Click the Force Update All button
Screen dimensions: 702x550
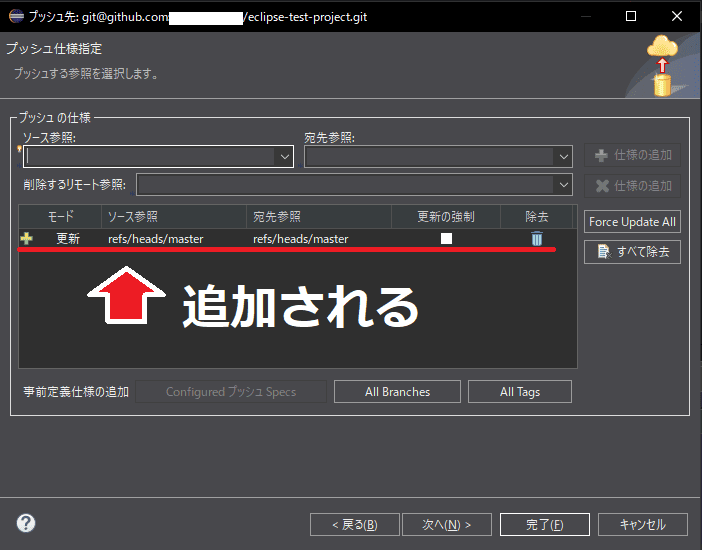pyautogui.click(x=632, y=222)
